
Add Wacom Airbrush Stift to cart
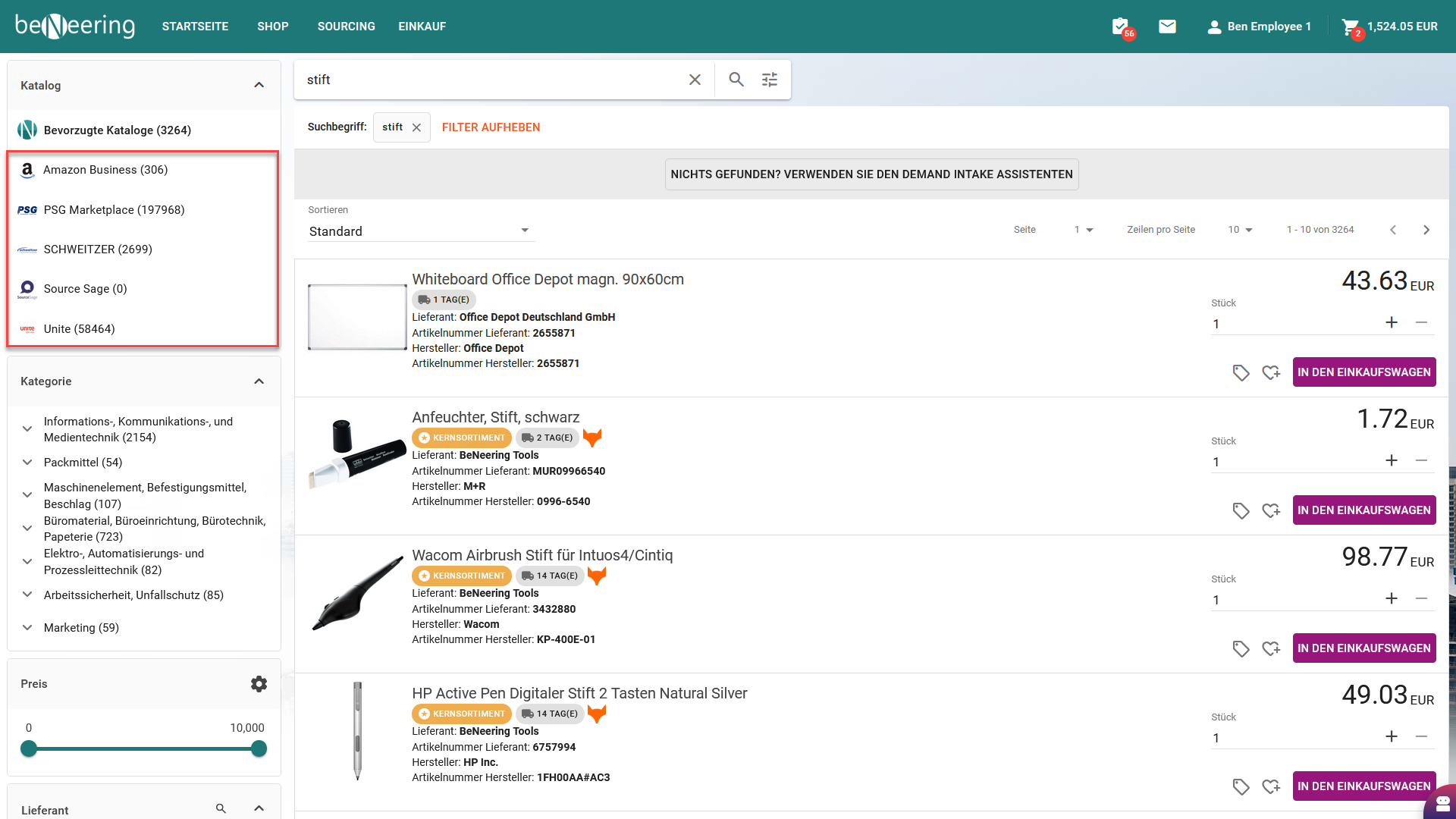pyautogui.click(x=1363, y=648)
